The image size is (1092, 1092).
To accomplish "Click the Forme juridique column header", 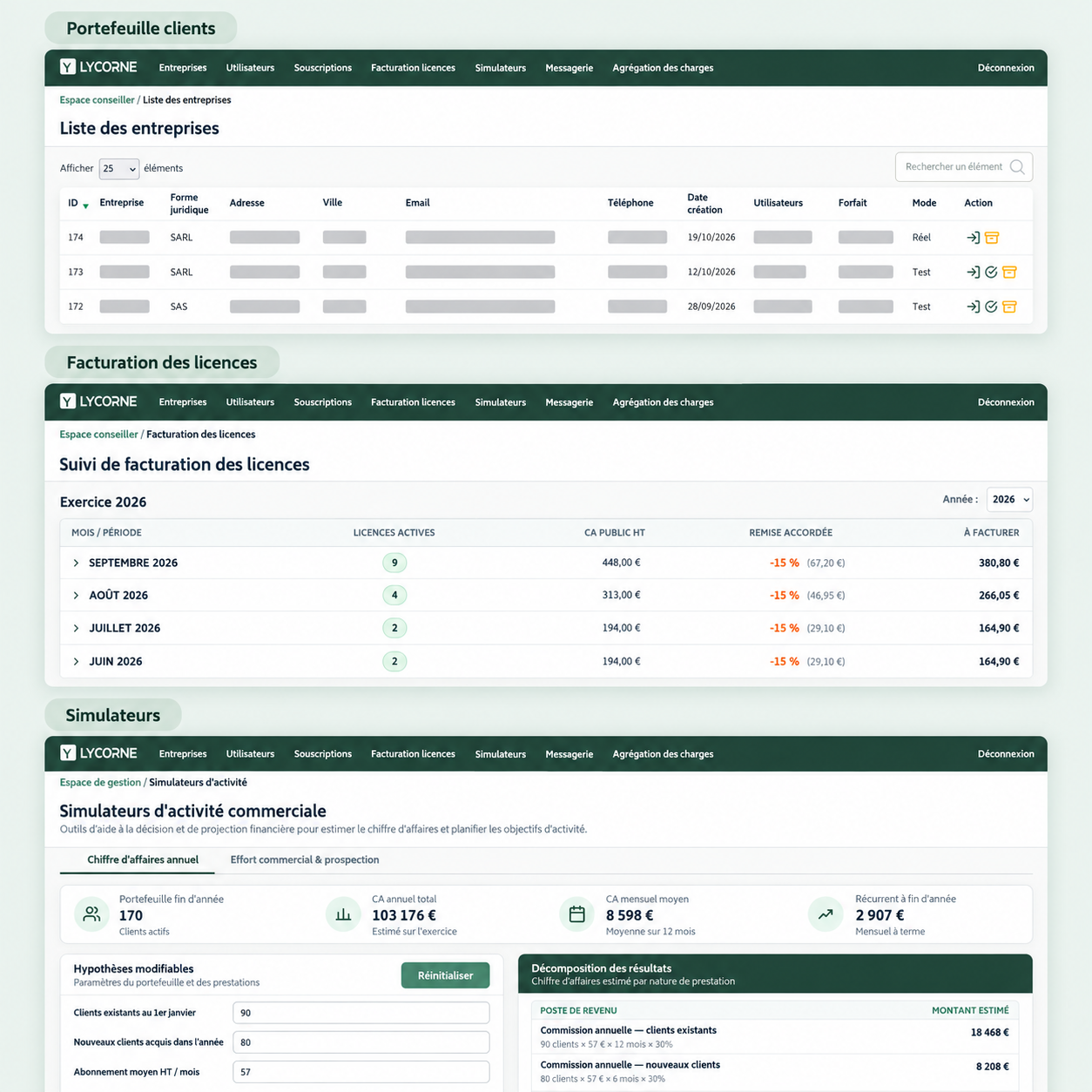I will pyautogui.click(x=189, y=204).
